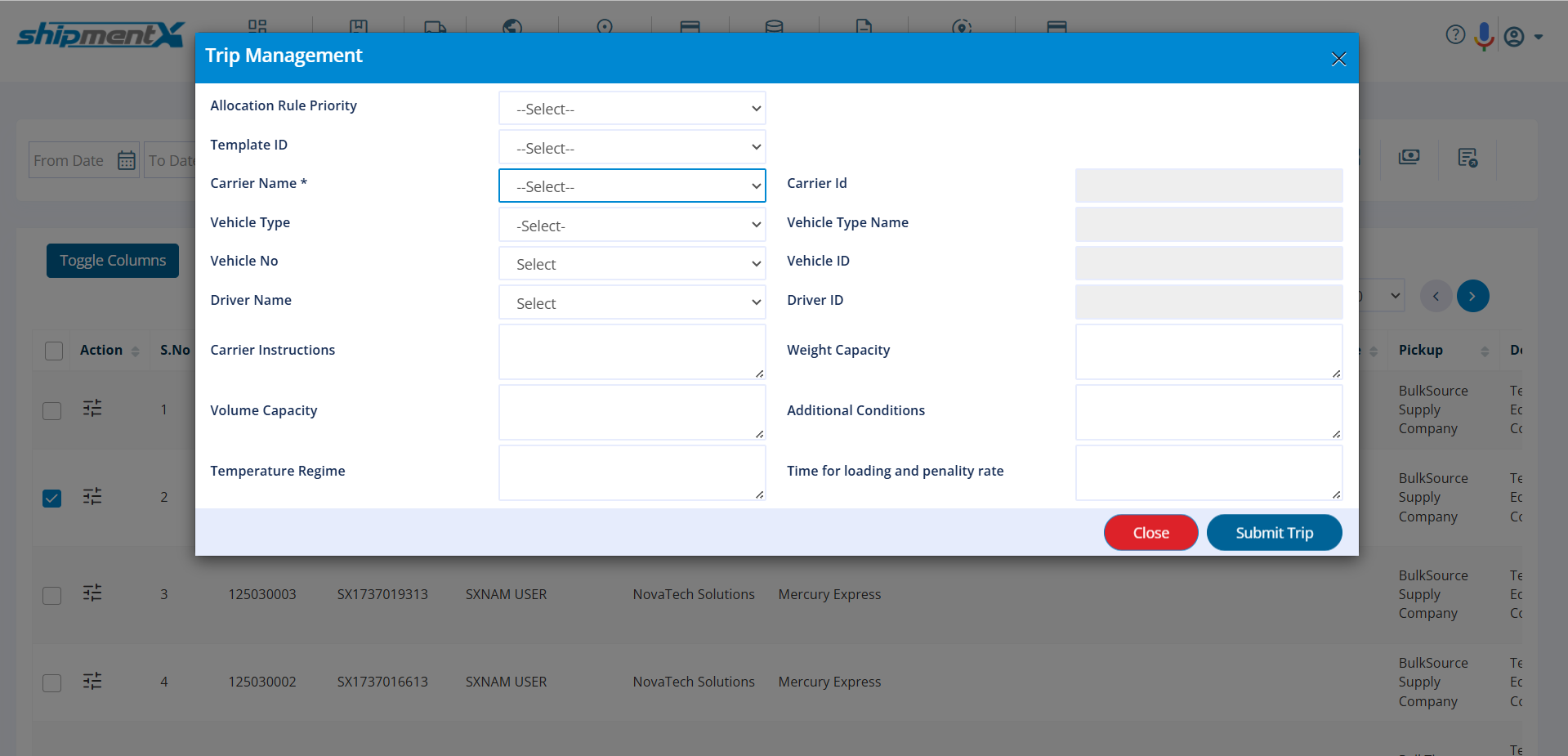The width and height of the screenshot is (1568, 756).
Task: Open action sliders icon for row 2
Action: point(92,496)
